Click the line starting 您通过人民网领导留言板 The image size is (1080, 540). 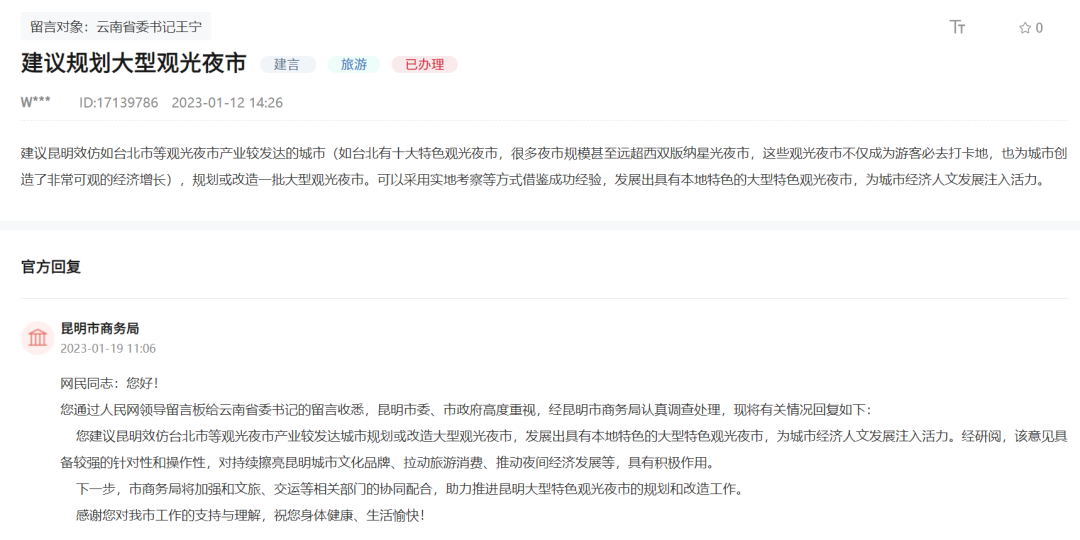click(466, 410)
